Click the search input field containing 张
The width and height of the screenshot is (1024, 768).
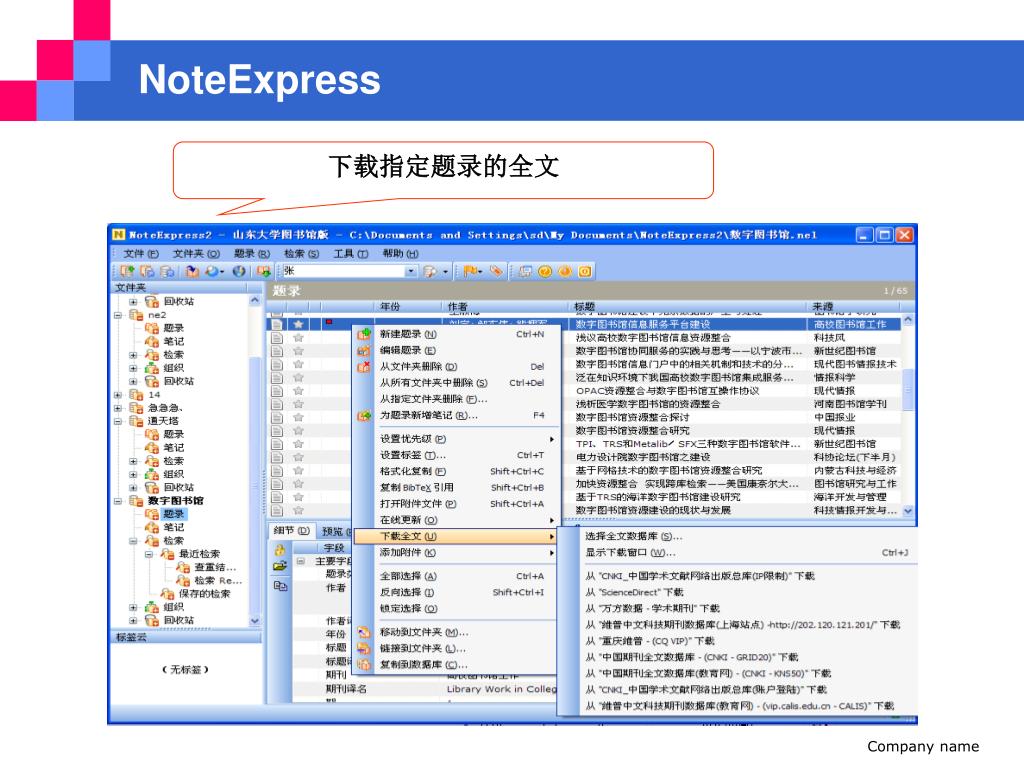344,271
